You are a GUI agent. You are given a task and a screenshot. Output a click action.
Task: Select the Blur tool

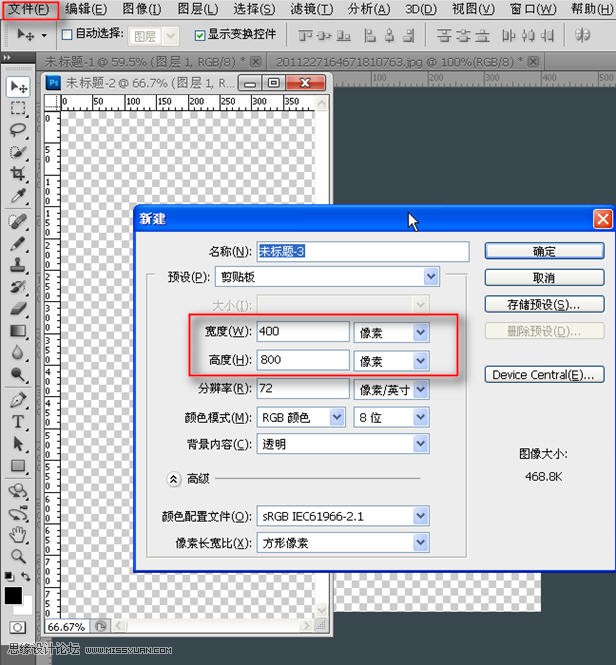[18, 352]
